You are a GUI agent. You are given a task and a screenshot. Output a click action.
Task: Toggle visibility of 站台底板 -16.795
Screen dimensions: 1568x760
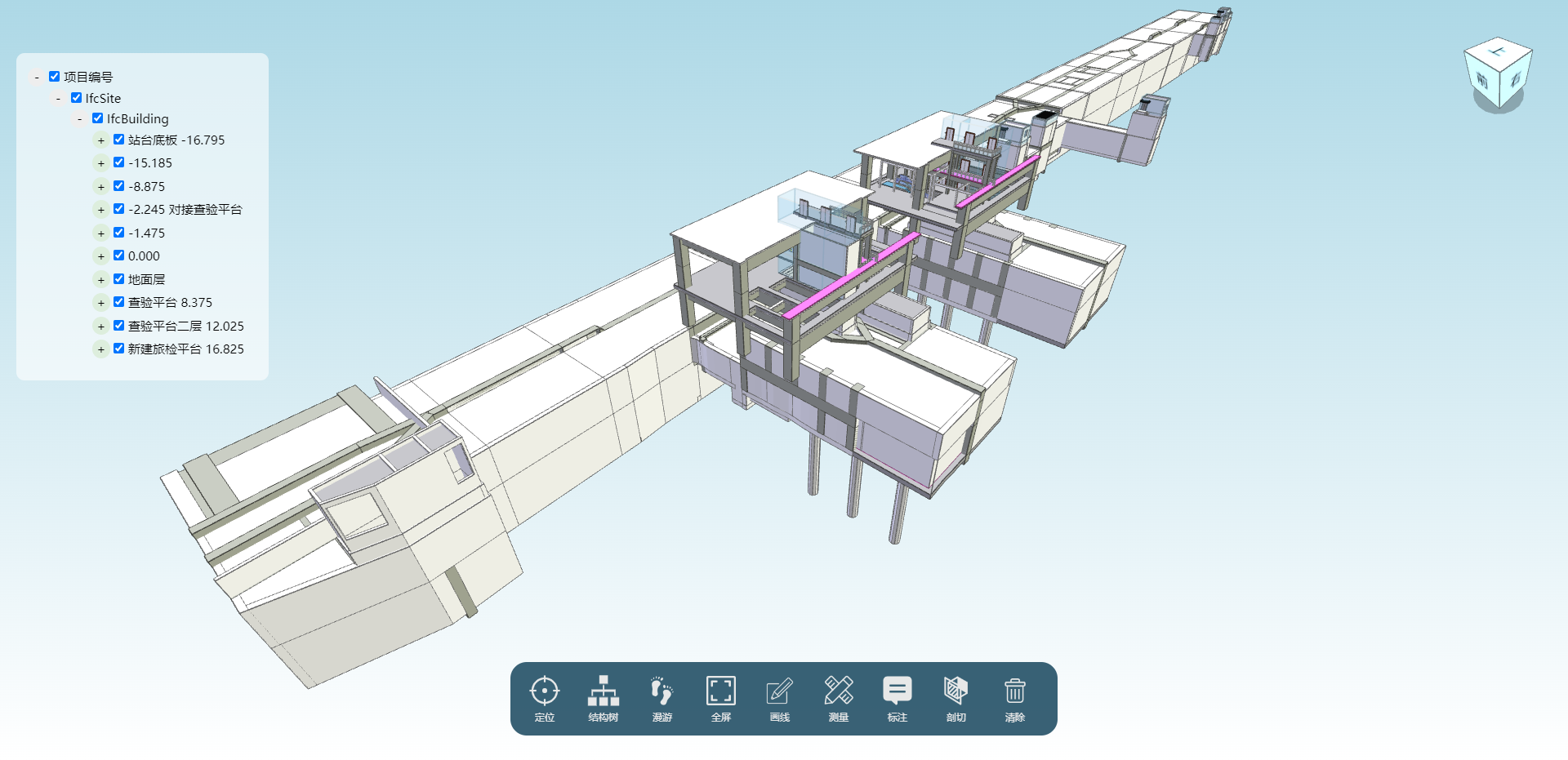pos(119,140)
